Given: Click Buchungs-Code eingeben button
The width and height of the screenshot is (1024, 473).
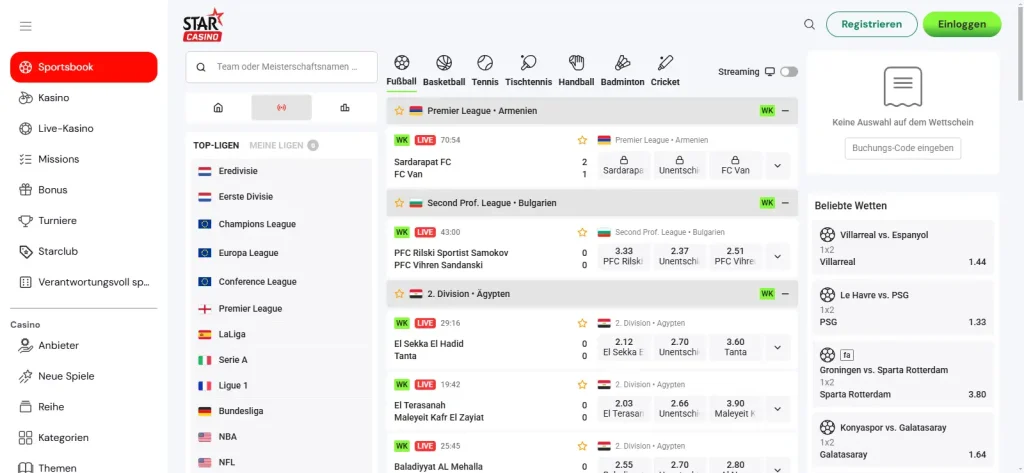Looking at the screenshot, I should point(903,148).
